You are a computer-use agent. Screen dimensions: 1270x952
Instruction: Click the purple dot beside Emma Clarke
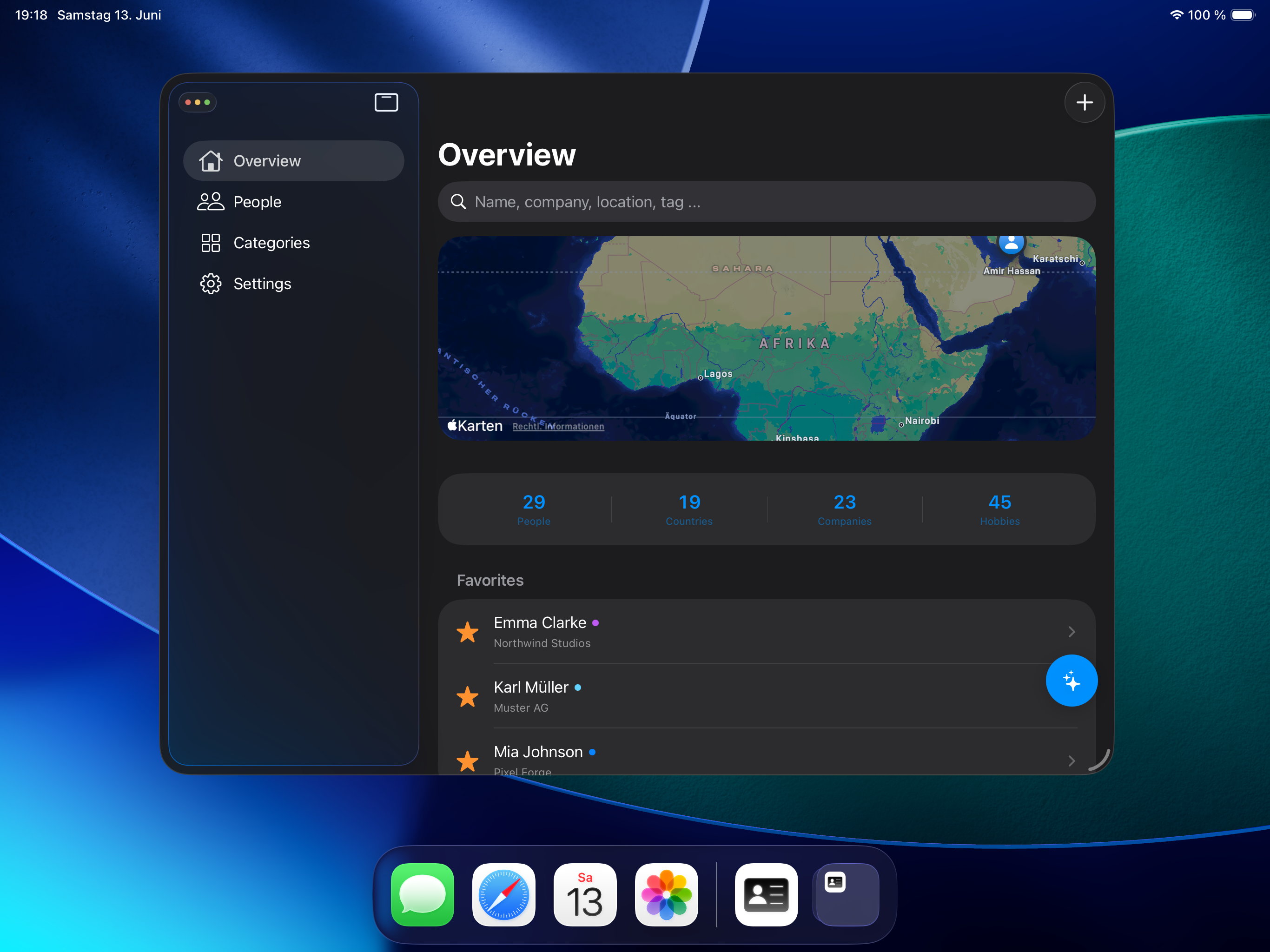coord(595,623)
